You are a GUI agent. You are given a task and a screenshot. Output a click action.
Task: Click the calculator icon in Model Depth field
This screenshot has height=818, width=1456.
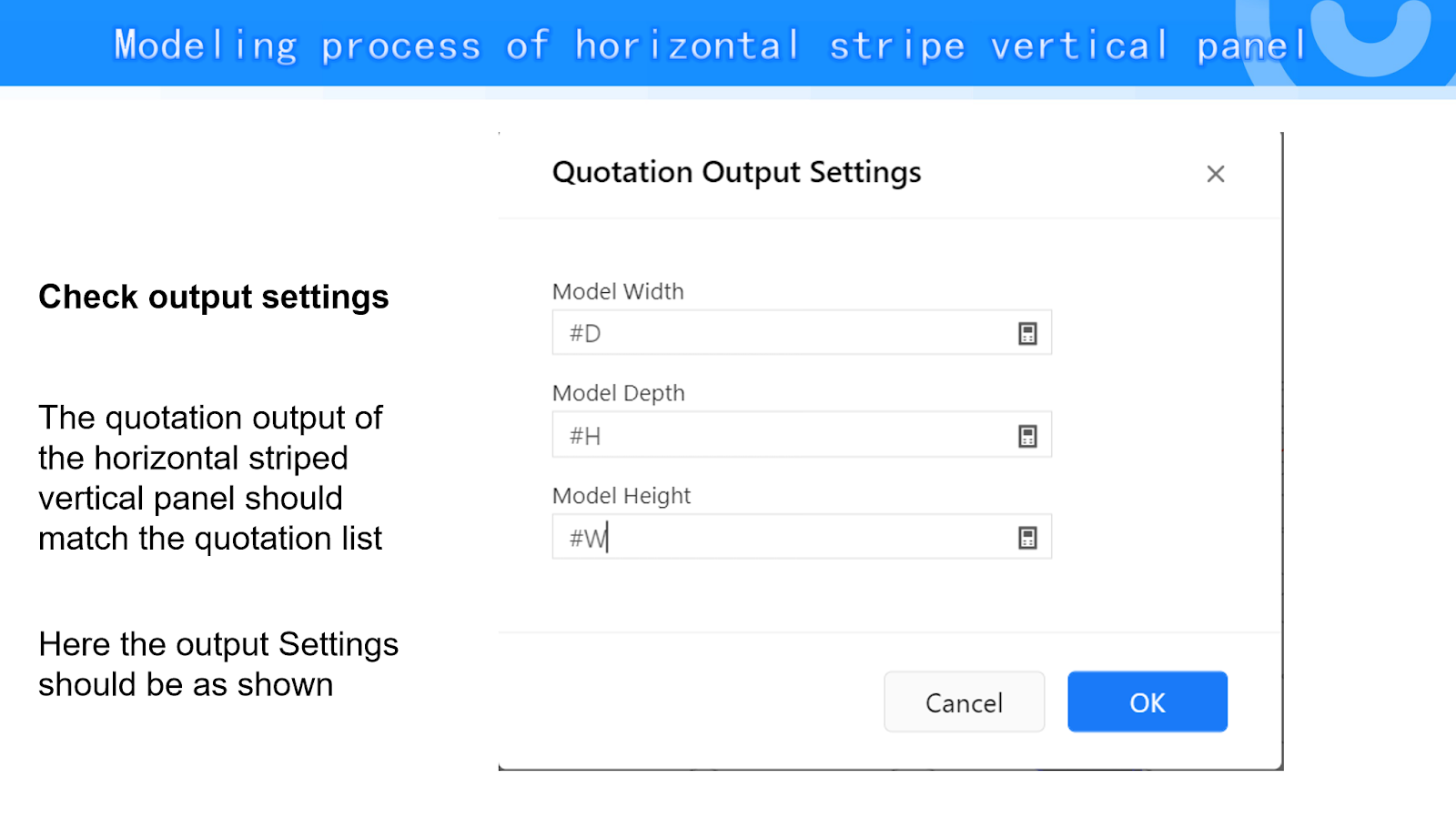click(1027, 437)
